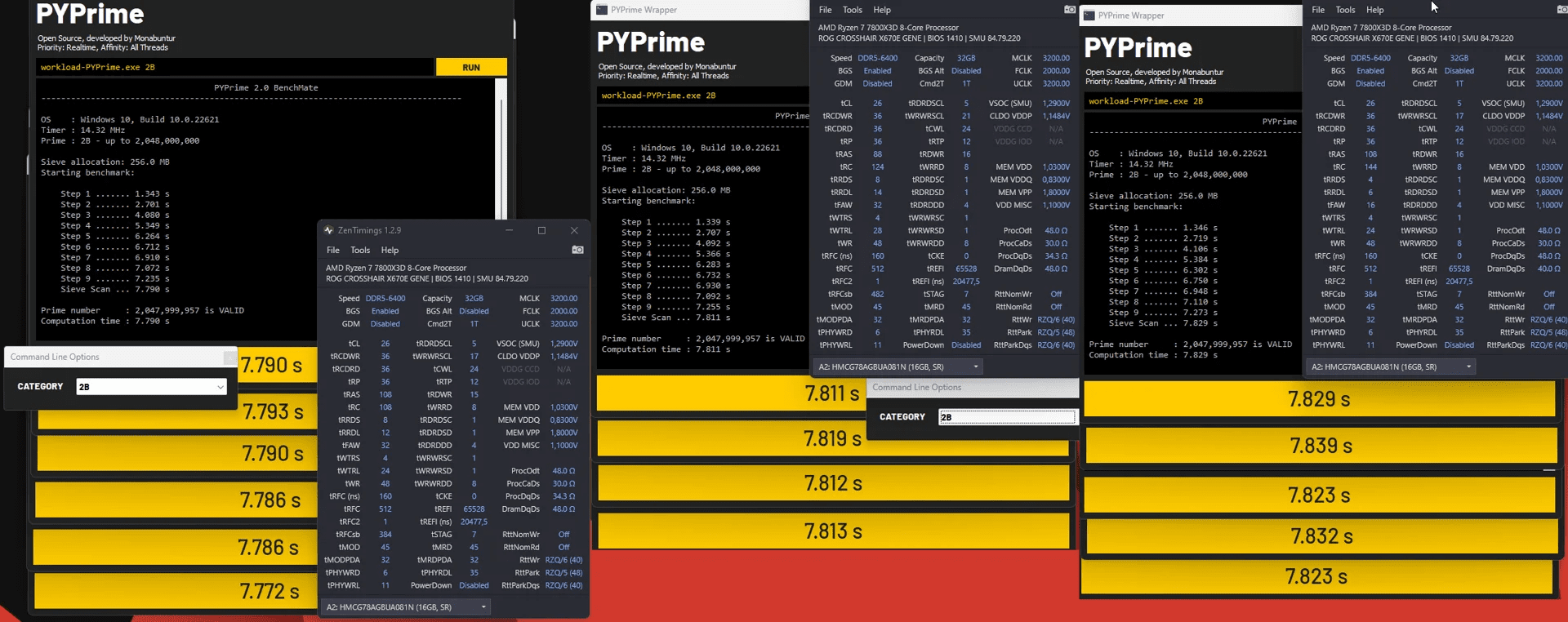The width and height of the screenshot is (1568, 622).
Task: Select the 7.813 s result bar
Action: pos(834,531)
